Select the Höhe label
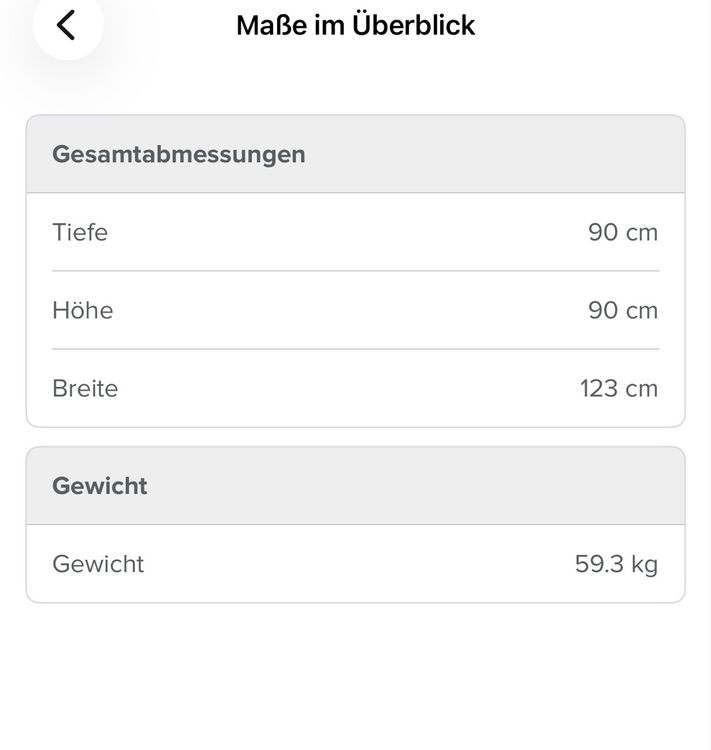The image size is (711, 750). pyautogui.click(x=83, y=310)
